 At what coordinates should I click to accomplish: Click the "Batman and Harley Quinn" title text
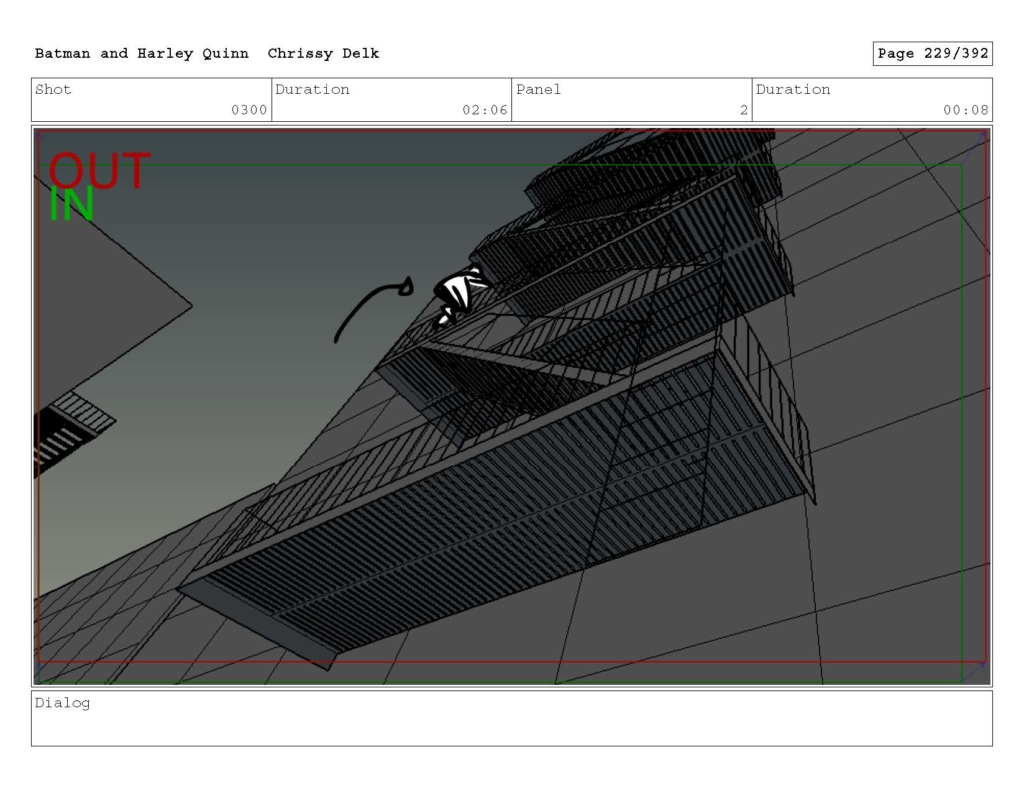[x=142, y=54]
